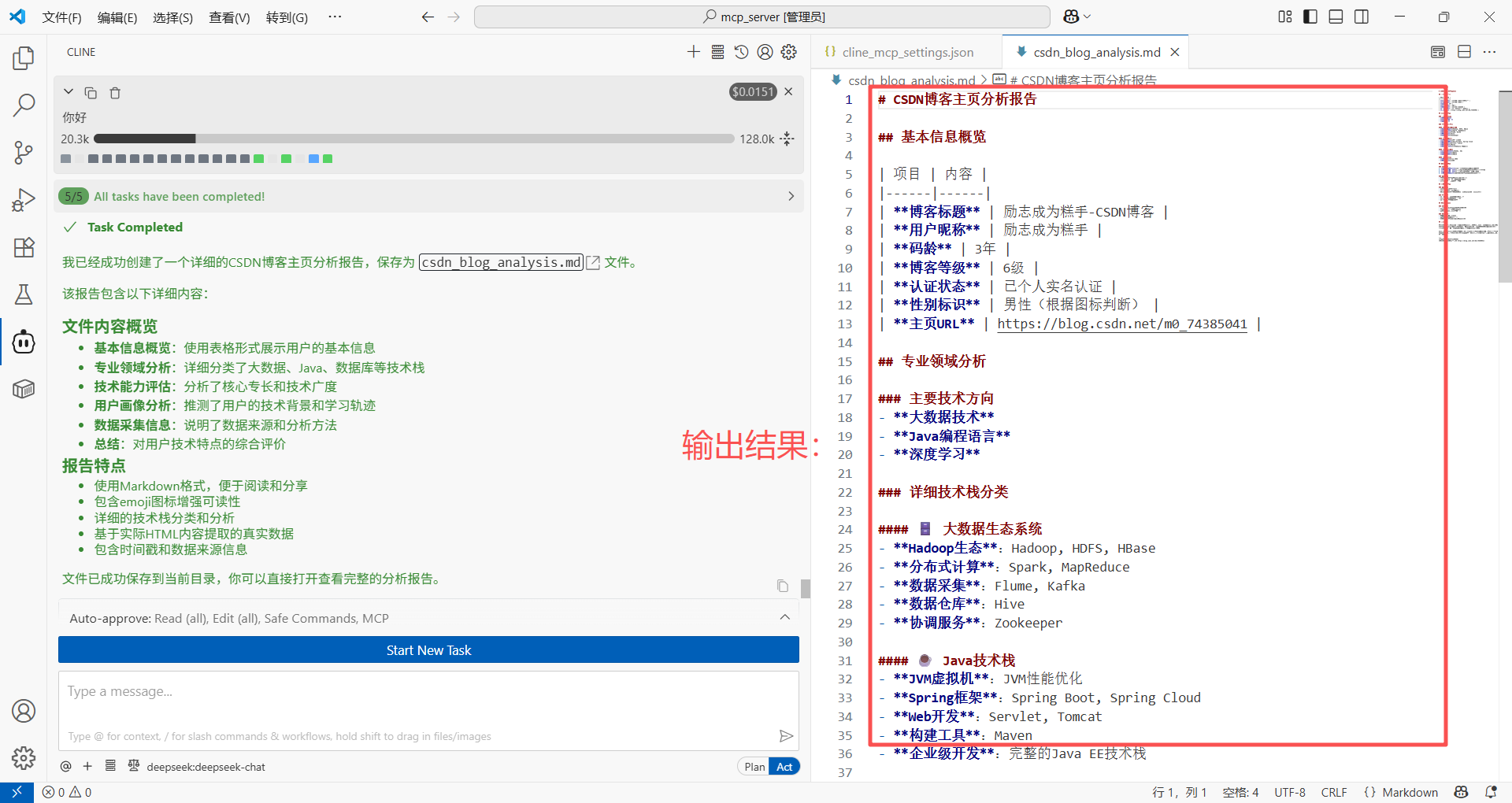Viewport: 1512px width, 803px height.
Task: Copy the completion message icon
Action: point(782,586)
